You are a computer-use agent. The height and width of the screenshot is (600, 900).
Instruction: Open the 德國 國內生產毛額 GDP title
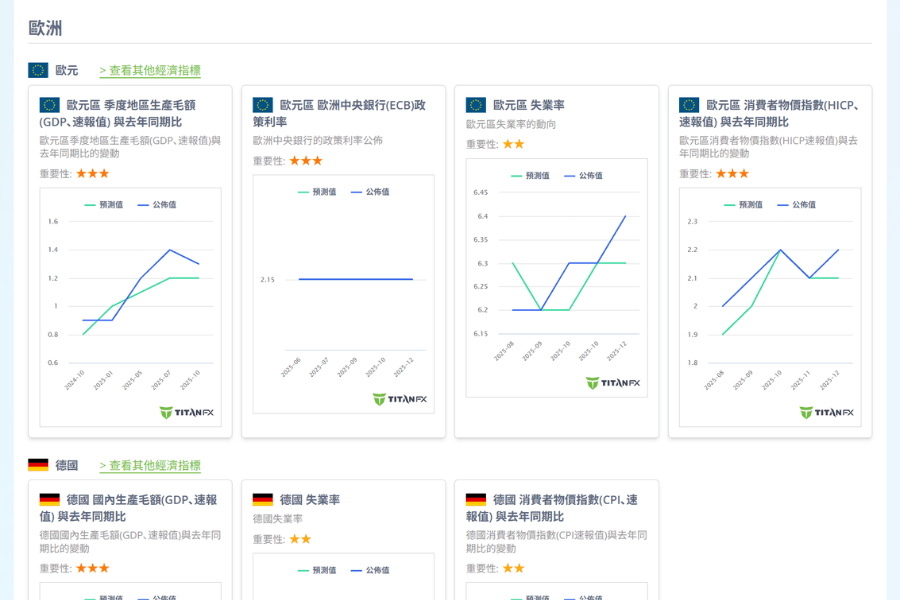click(x=128, y=508)
